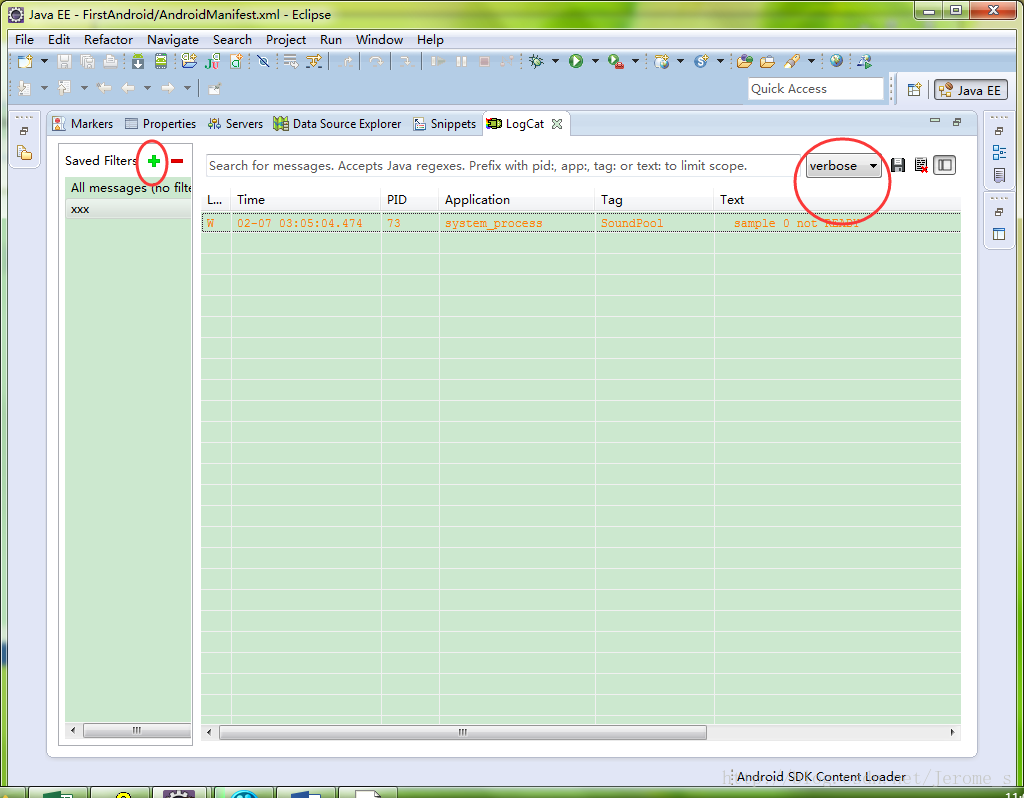Image resolution: width=1024 pixels, height=798 pixels.
Task: Open the verbose log level dropdown
Action: 843,166
